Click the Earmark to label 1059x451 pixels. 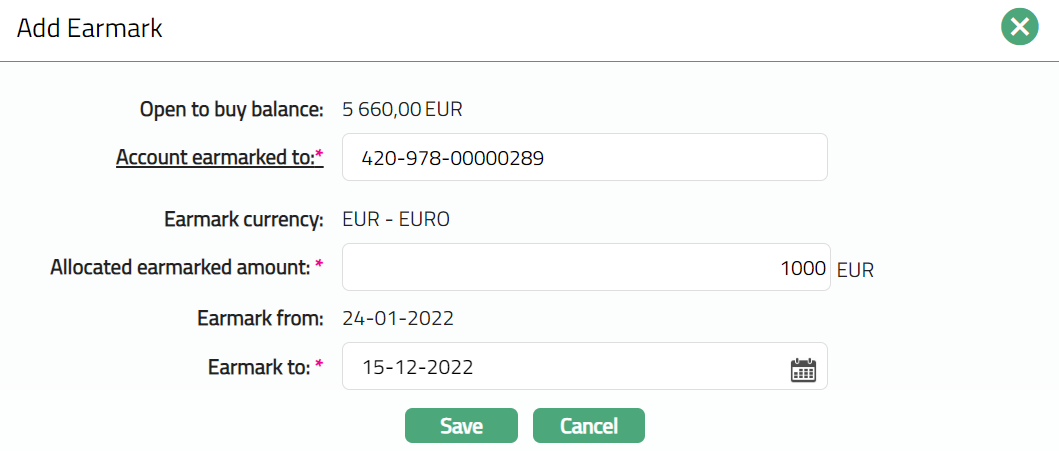click(258, 367)
